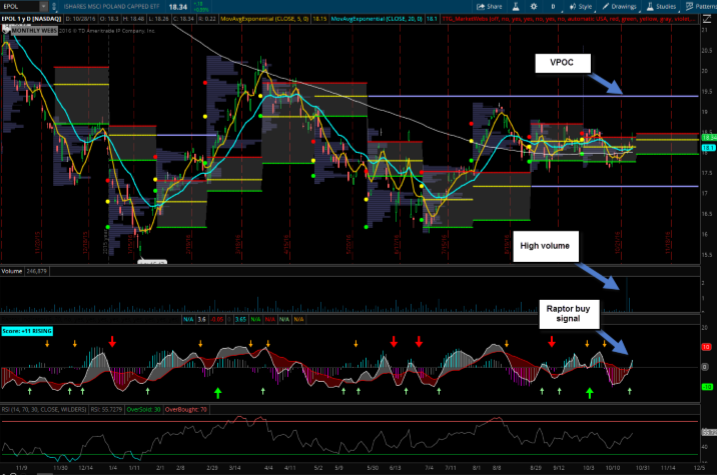Screen dimensions: 717x476
Task: Click the Volume study label
Action: click(12, 271)
